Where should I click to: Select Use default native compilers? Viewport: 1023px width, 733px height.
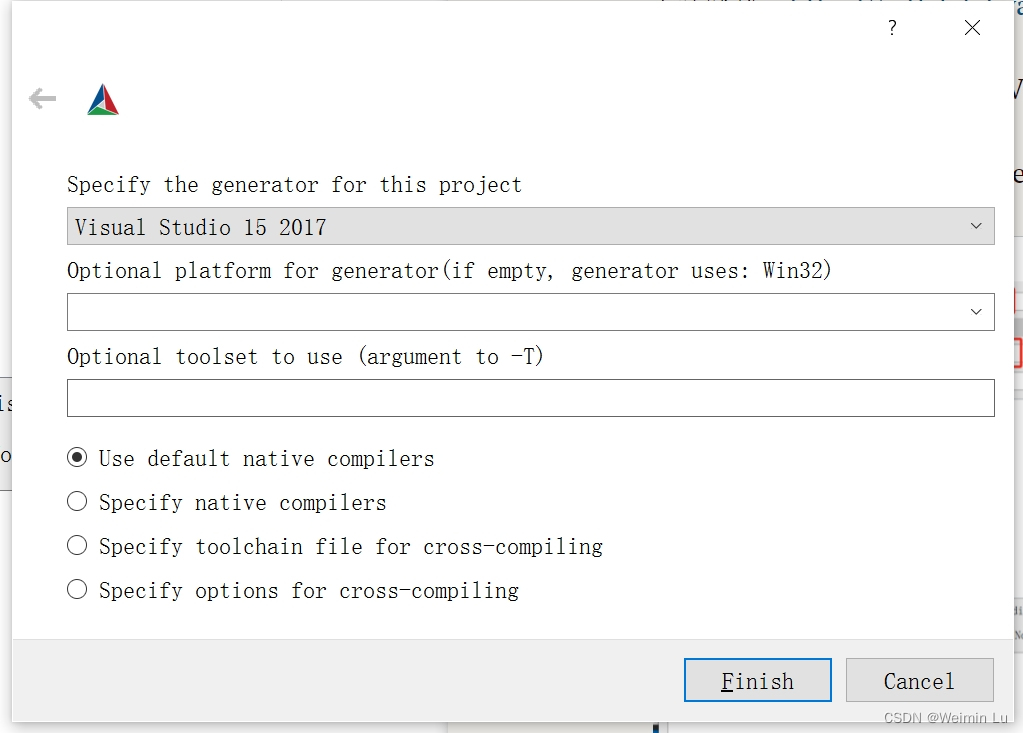point(77,458)
